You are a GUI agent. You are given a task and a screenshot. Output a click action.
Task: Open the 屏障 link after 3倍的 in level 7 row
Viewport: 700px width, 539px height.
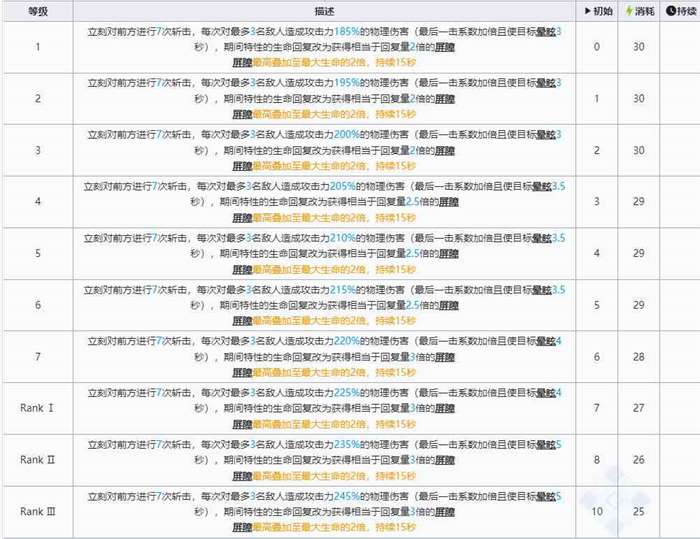(x=445, y=357)
